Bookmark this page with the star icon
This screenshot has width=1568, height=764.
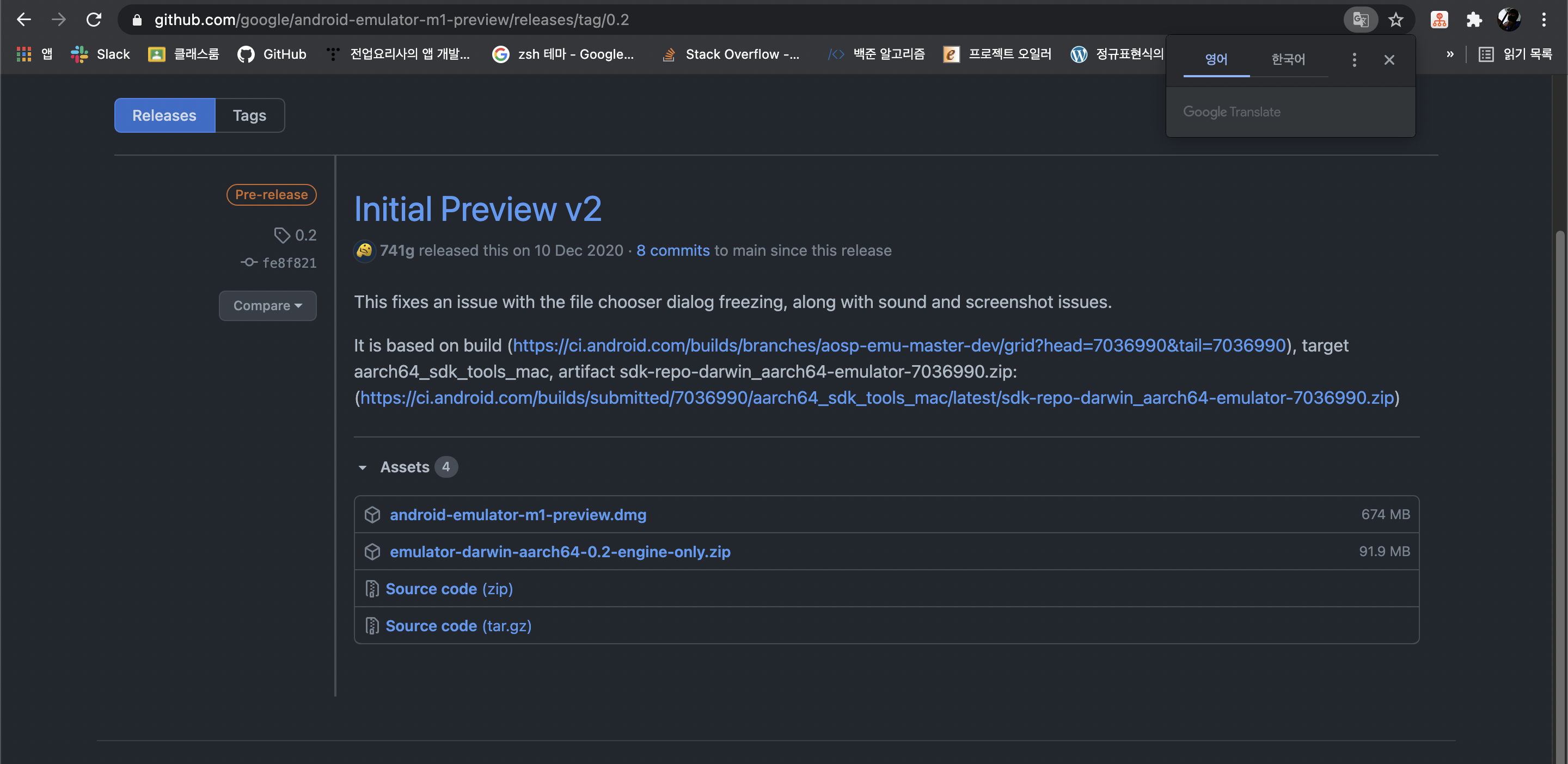point(1395,20)
